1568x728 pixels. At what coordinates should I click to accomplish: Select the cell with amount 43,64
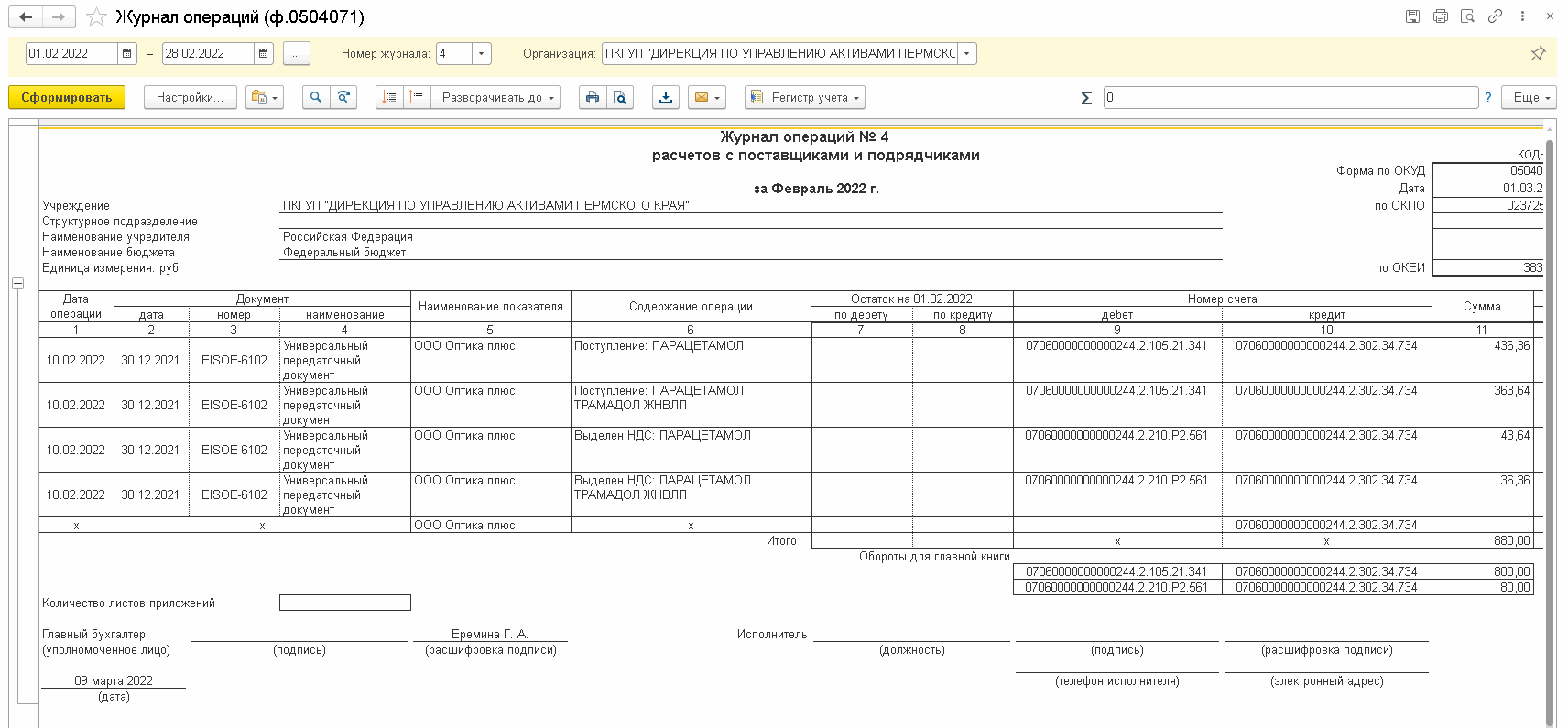1482,450
